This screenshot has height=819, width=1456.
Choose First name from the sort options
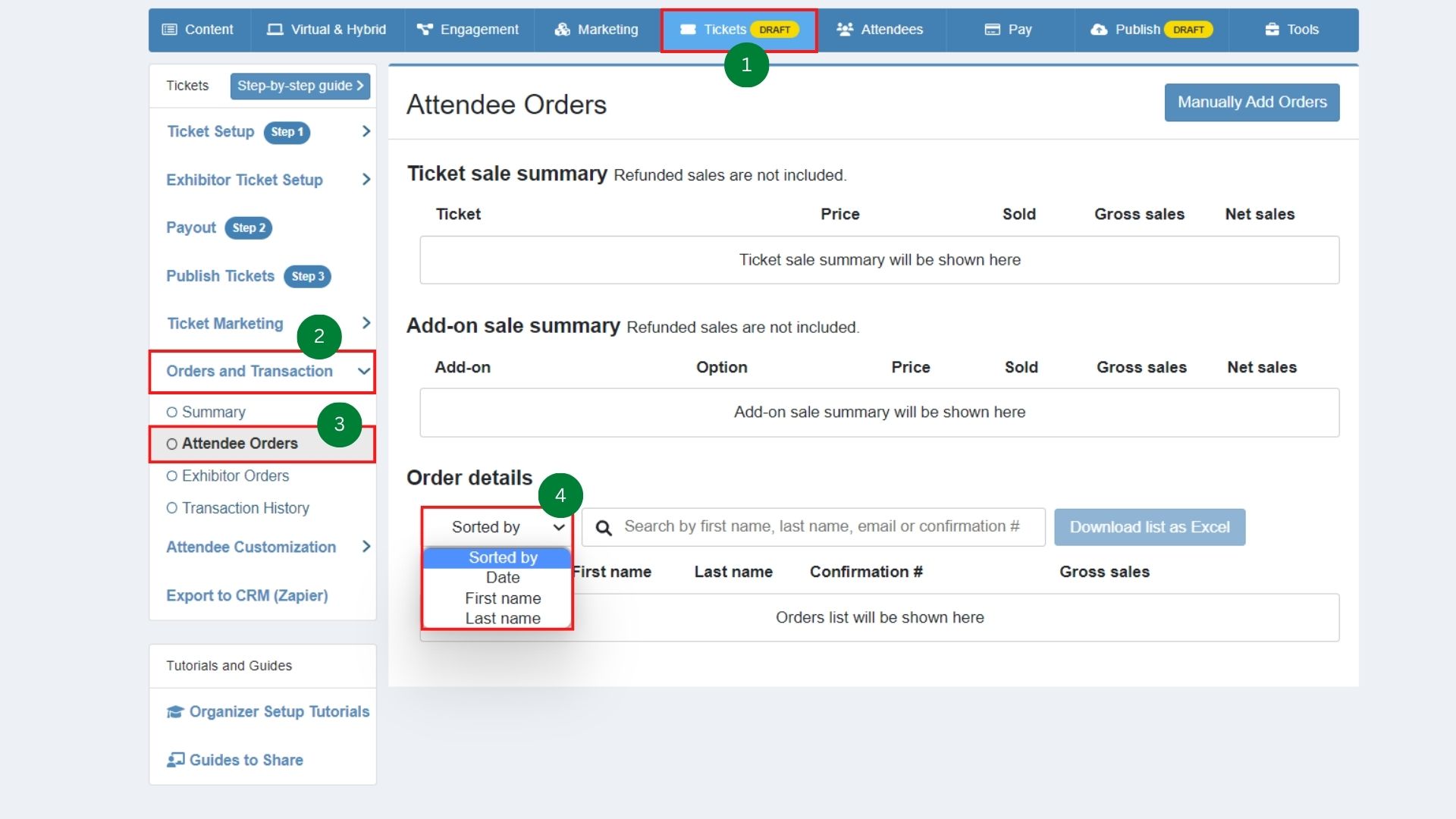point(503,598)
